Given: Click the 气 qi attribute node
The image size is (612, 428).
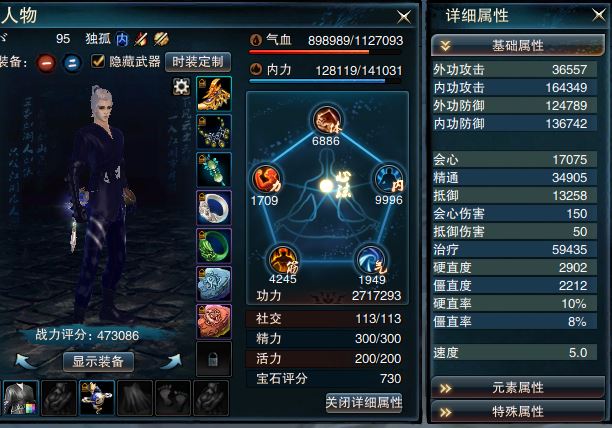Looking at the screenshot, I should click(370, 260).
